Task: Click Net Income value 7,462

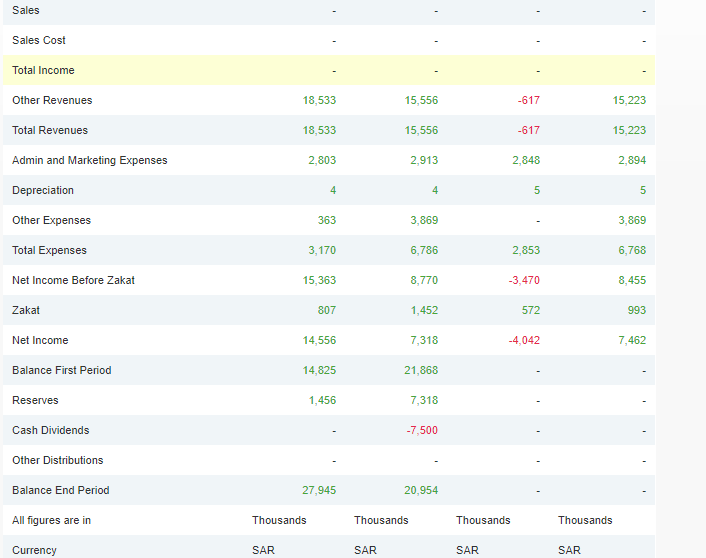Action: (x=632, y=340)
